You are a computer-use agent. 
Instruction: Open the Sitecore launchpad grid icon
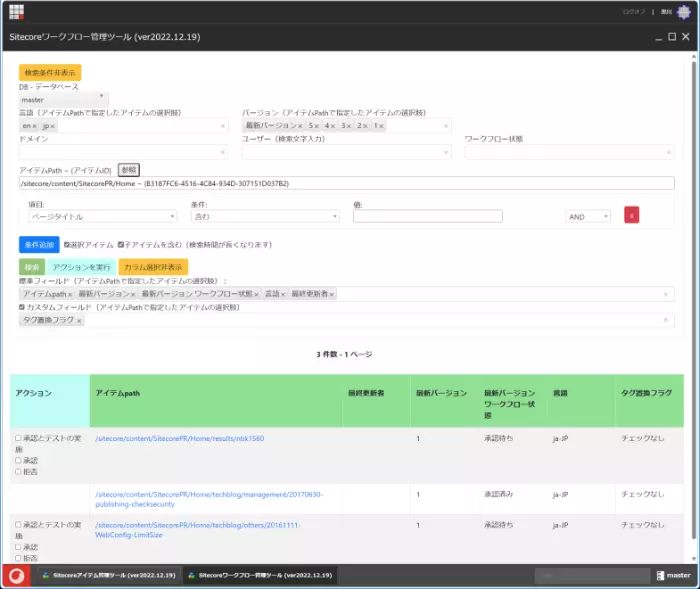click(16, 12)
